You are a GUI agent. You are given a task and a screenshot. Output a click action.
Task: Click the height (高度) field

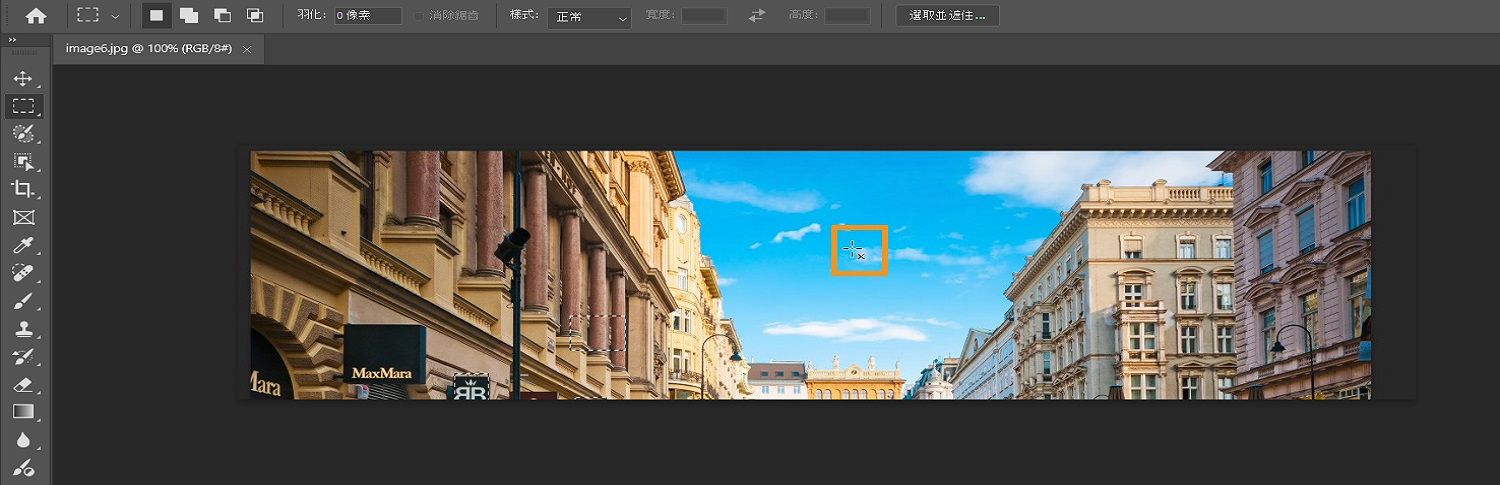point(847,16)
